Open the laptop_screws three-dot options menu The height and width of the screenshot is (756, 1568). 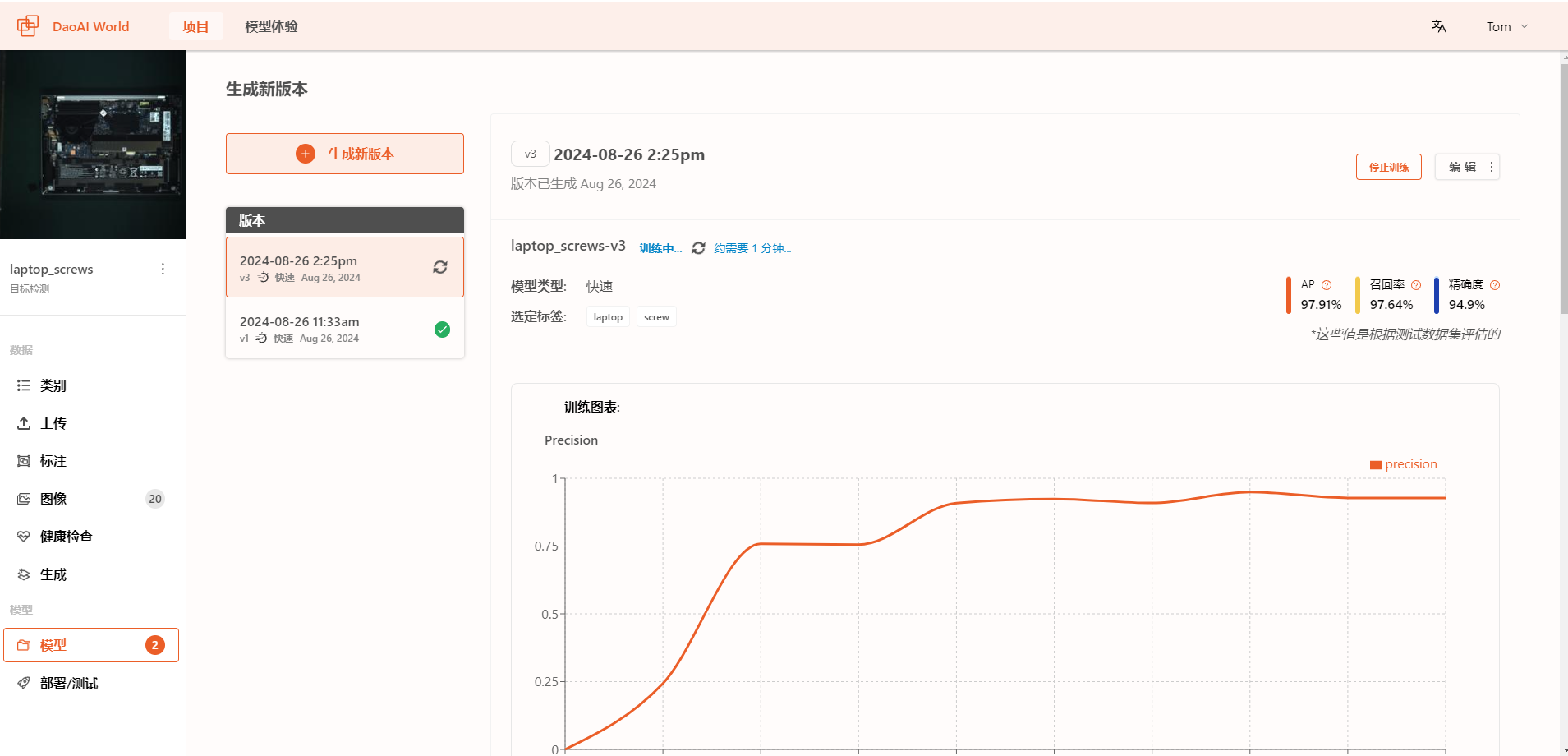point(163,269)
